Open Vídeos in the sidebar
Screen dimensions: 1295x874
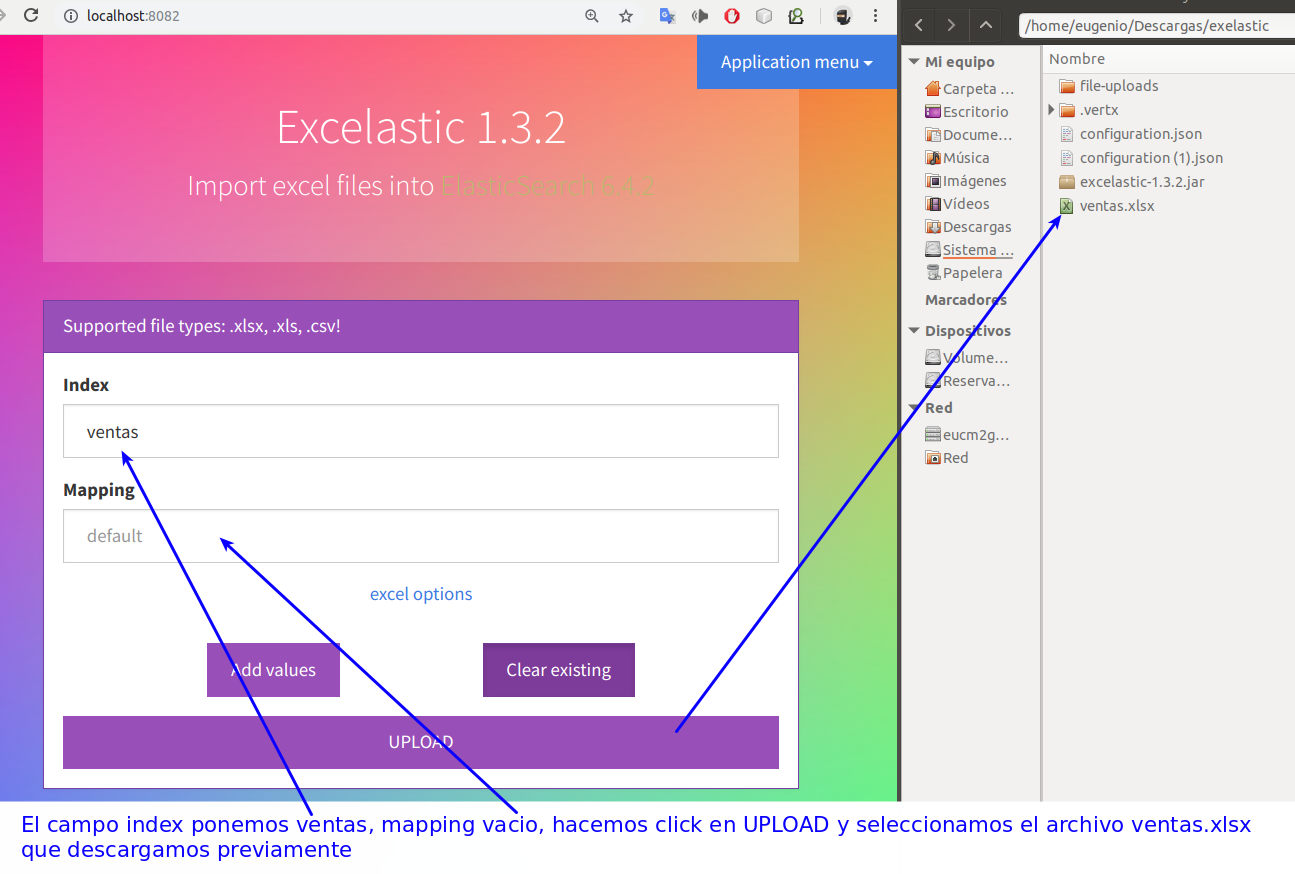pyautogui.click(x=957, y=204)
